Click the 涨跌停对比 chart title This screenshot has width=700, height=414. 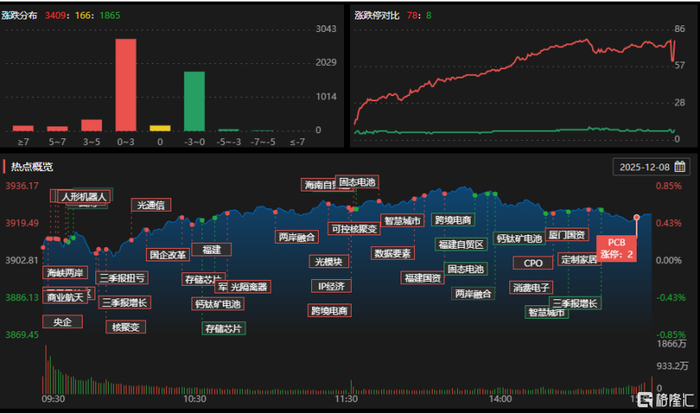[377, 15]
